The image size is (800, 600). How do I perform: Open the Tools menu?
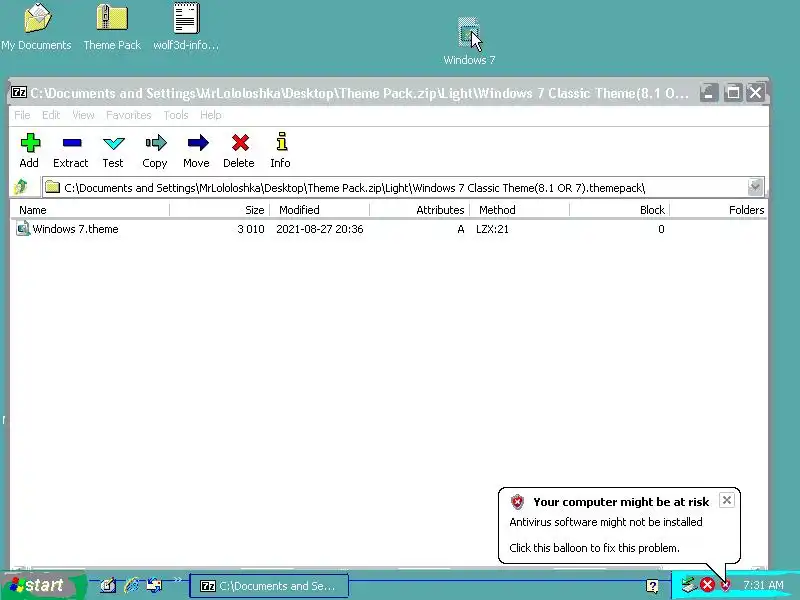176,115
